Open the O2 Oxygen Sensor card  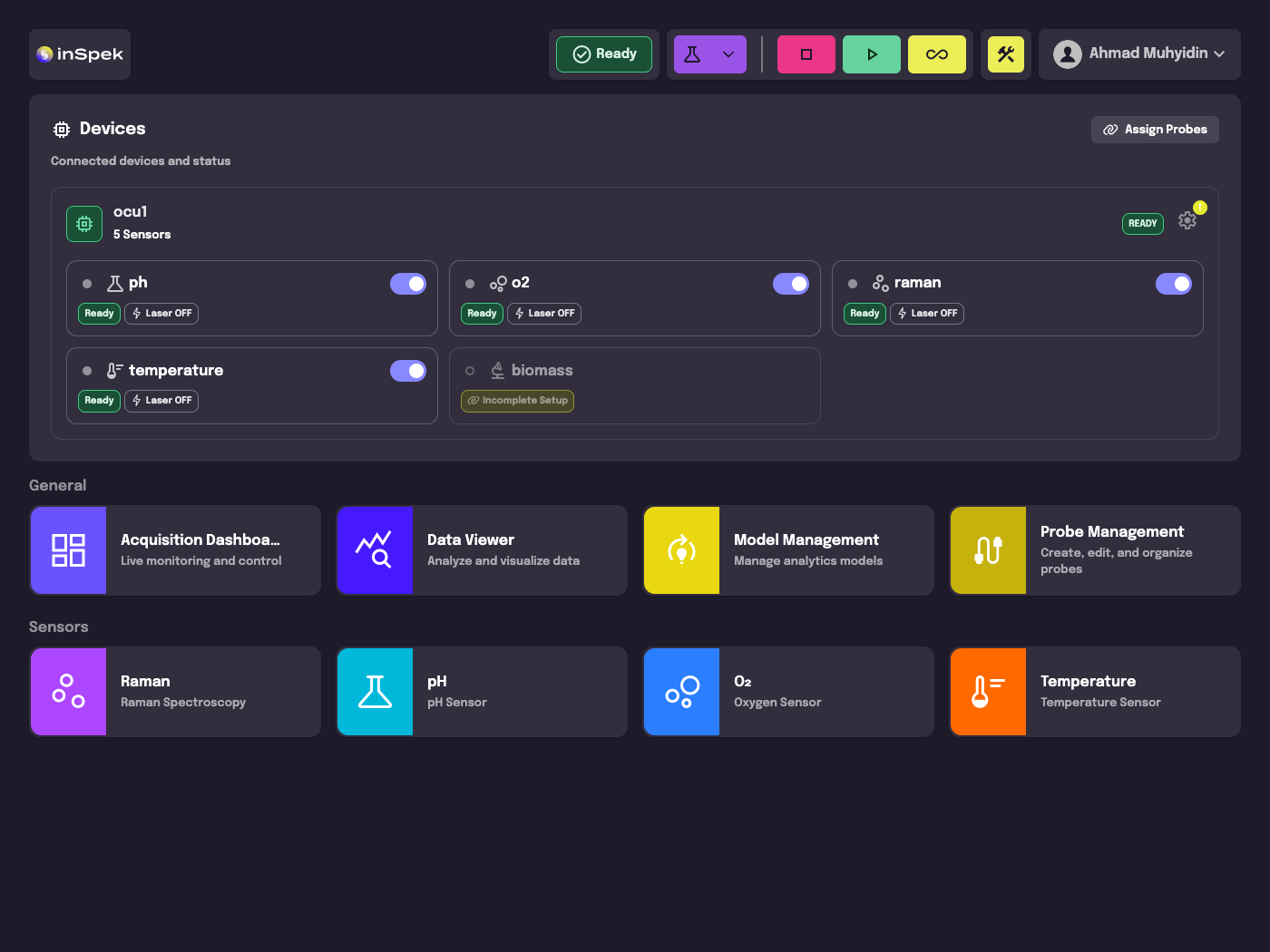click(788, 692)
